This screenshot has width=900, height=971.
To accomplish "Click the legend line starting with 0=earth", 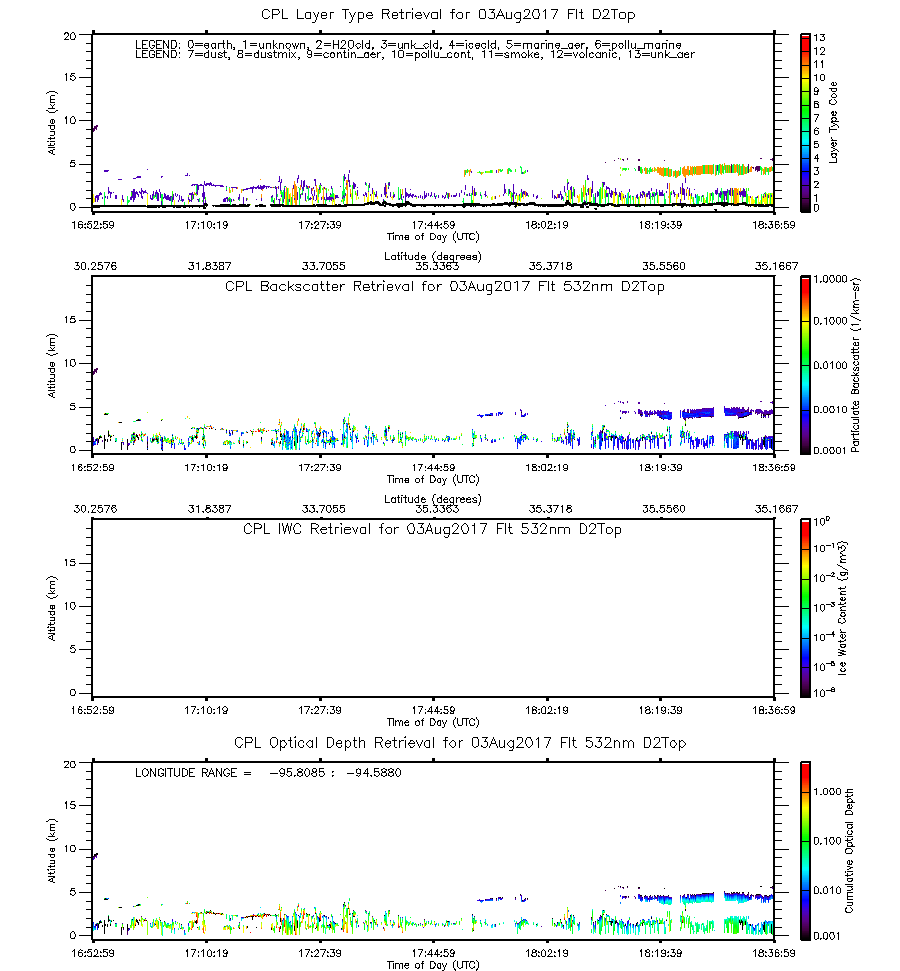I will click(x=408, y=45).
